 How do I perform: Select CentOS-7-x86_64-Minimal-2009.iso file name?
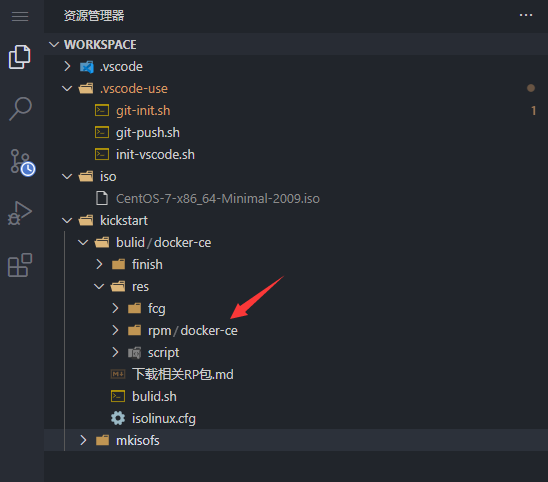[218, 199]
